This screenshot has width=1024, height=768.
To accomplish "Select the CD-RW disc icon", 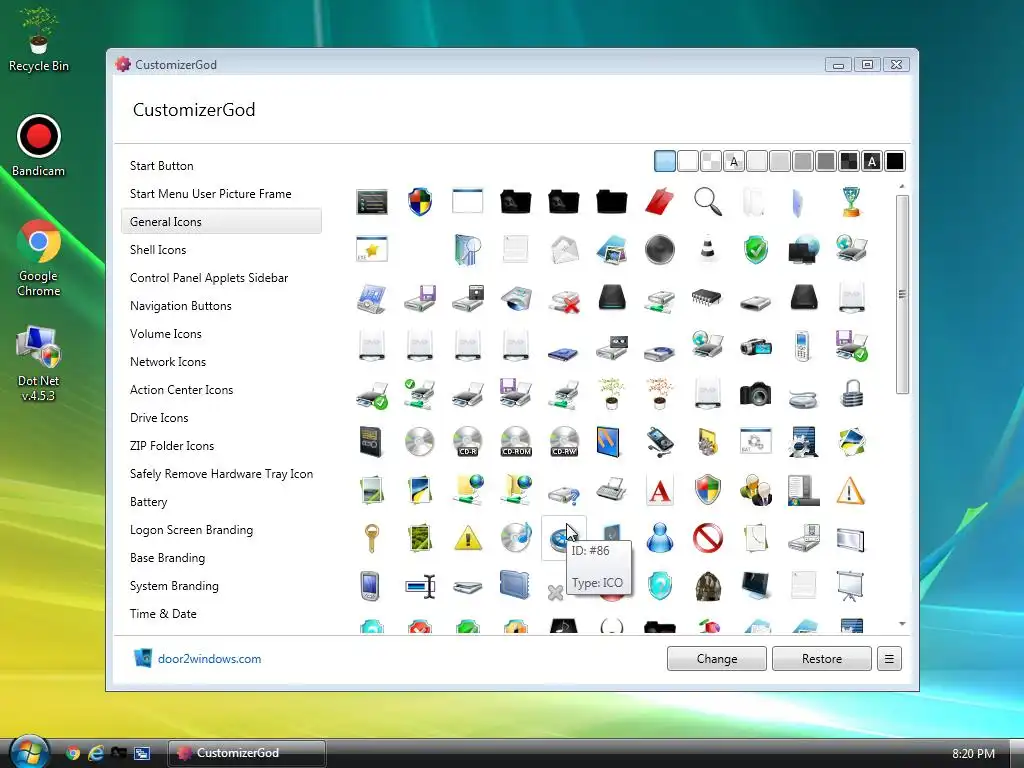I will 564,442.
